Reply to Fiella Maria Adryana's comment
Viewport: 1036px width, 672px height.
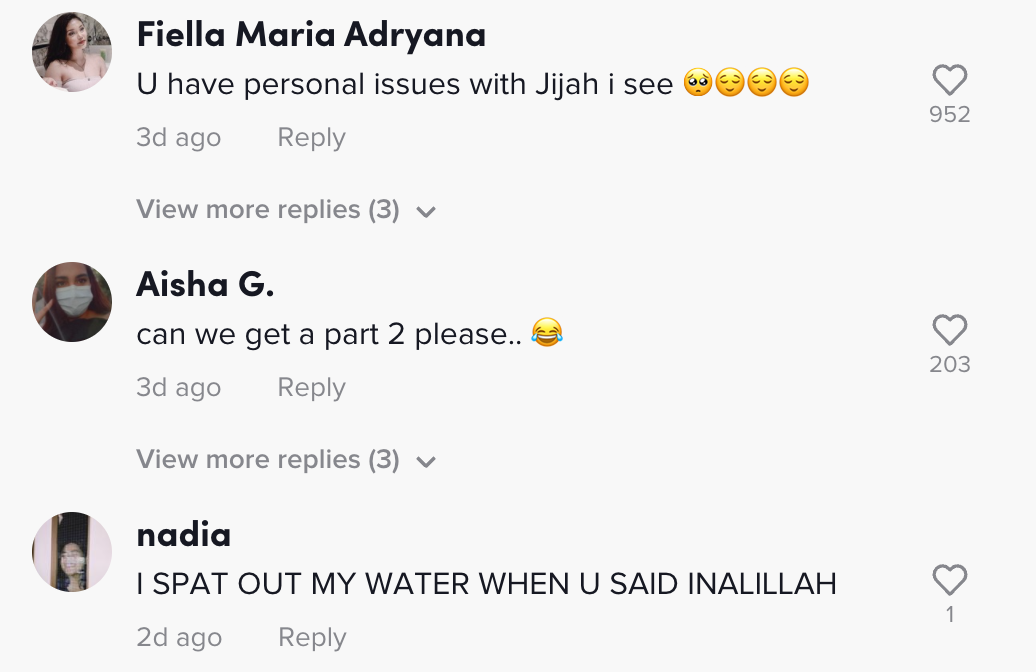[311, 138]
